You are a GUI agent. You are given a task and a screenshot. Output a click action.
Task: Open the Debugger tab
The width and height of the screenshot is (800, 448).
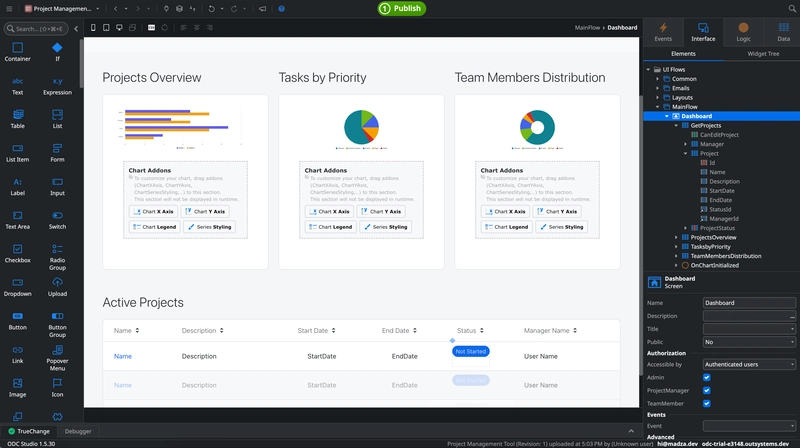click(x=78, y=431)
